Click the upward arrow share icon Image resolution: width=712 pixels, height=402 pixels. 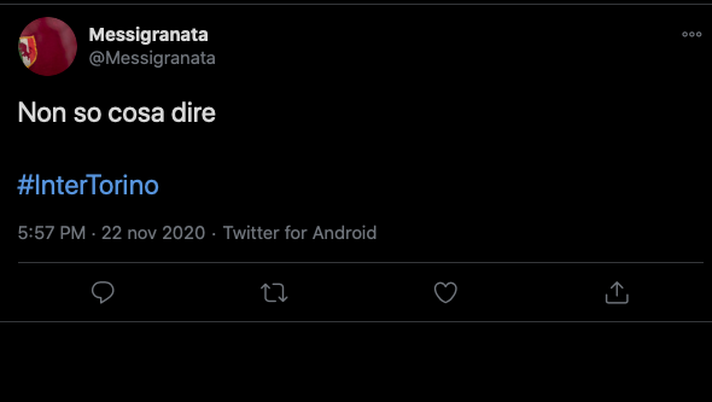click(x=617, y=292)
